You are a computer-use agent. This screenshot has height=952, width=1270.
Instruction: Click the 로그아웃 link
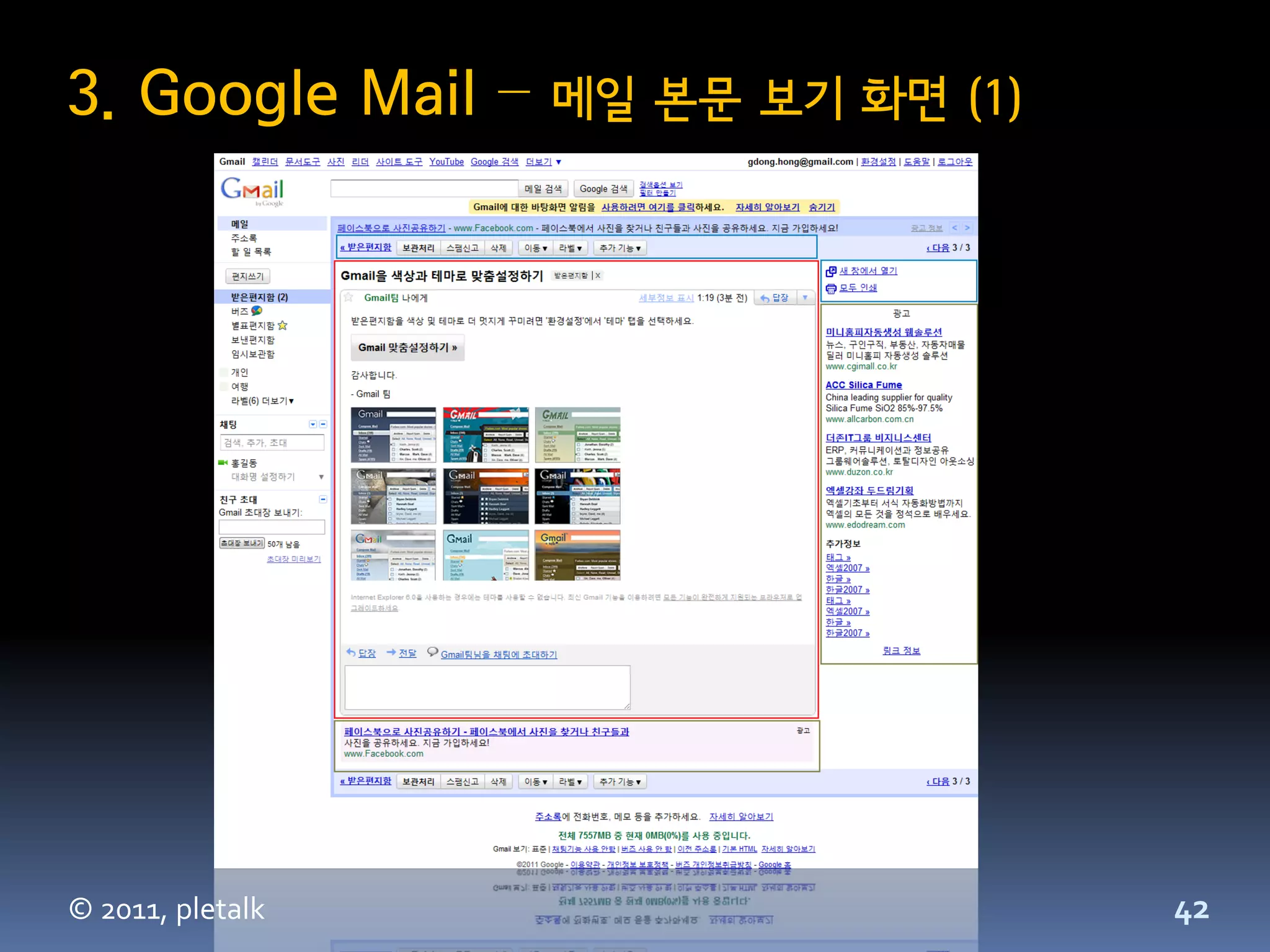tap(955, 162)
